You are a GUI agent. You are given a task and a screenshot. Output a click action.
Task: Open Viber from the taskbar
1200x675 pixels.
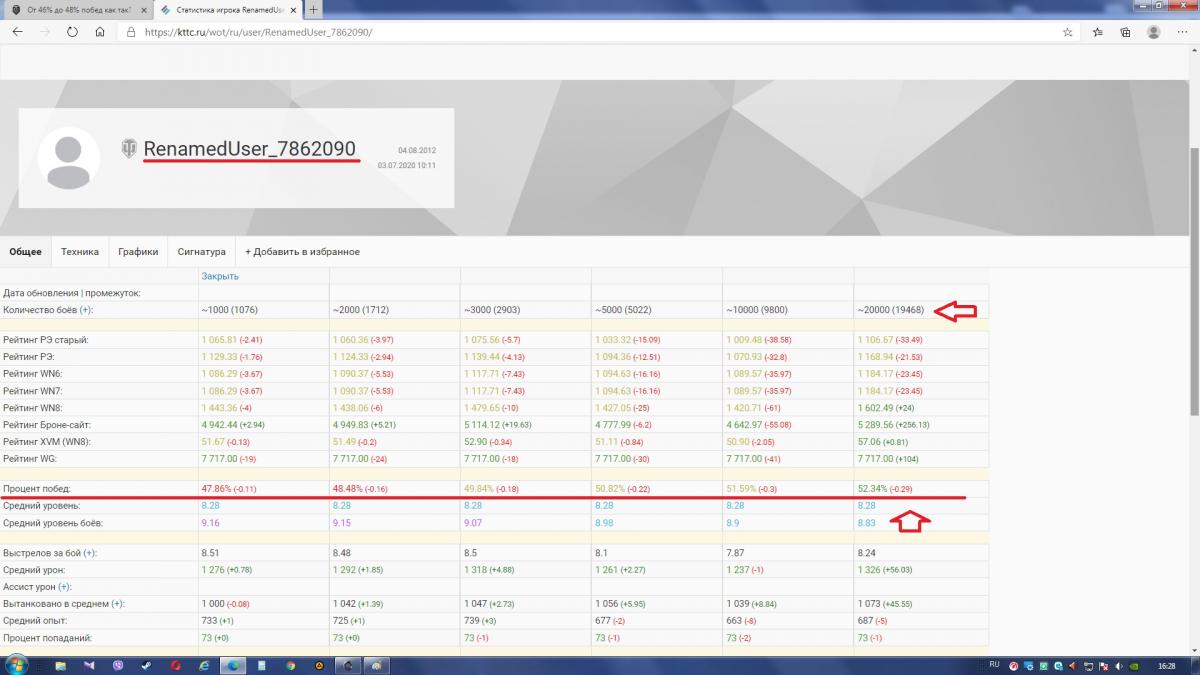[118, 665]
